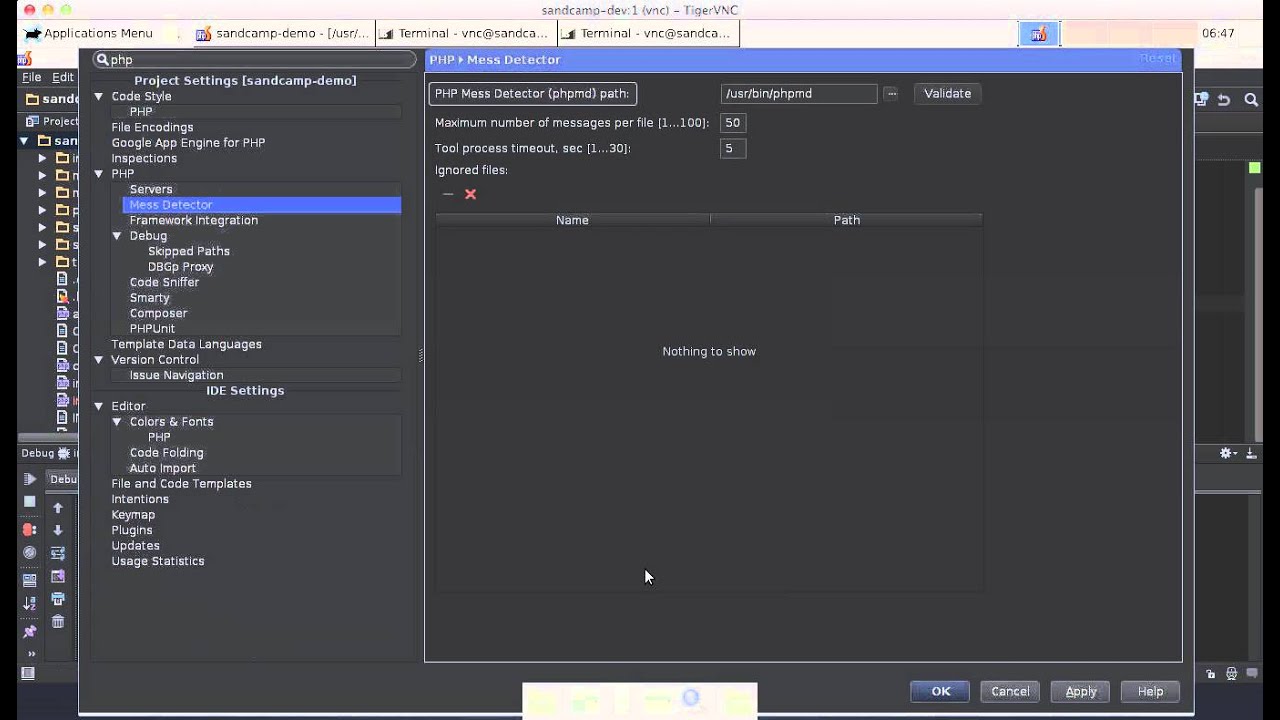
Task: Collapse the sandcamp project root folder arrow
Action: [25, 141]
